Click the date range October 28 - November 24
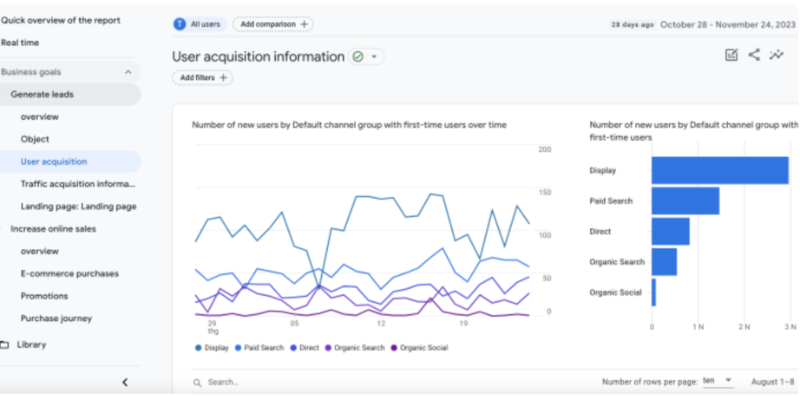Screen dimensions: 800x396 coord(728,24)
